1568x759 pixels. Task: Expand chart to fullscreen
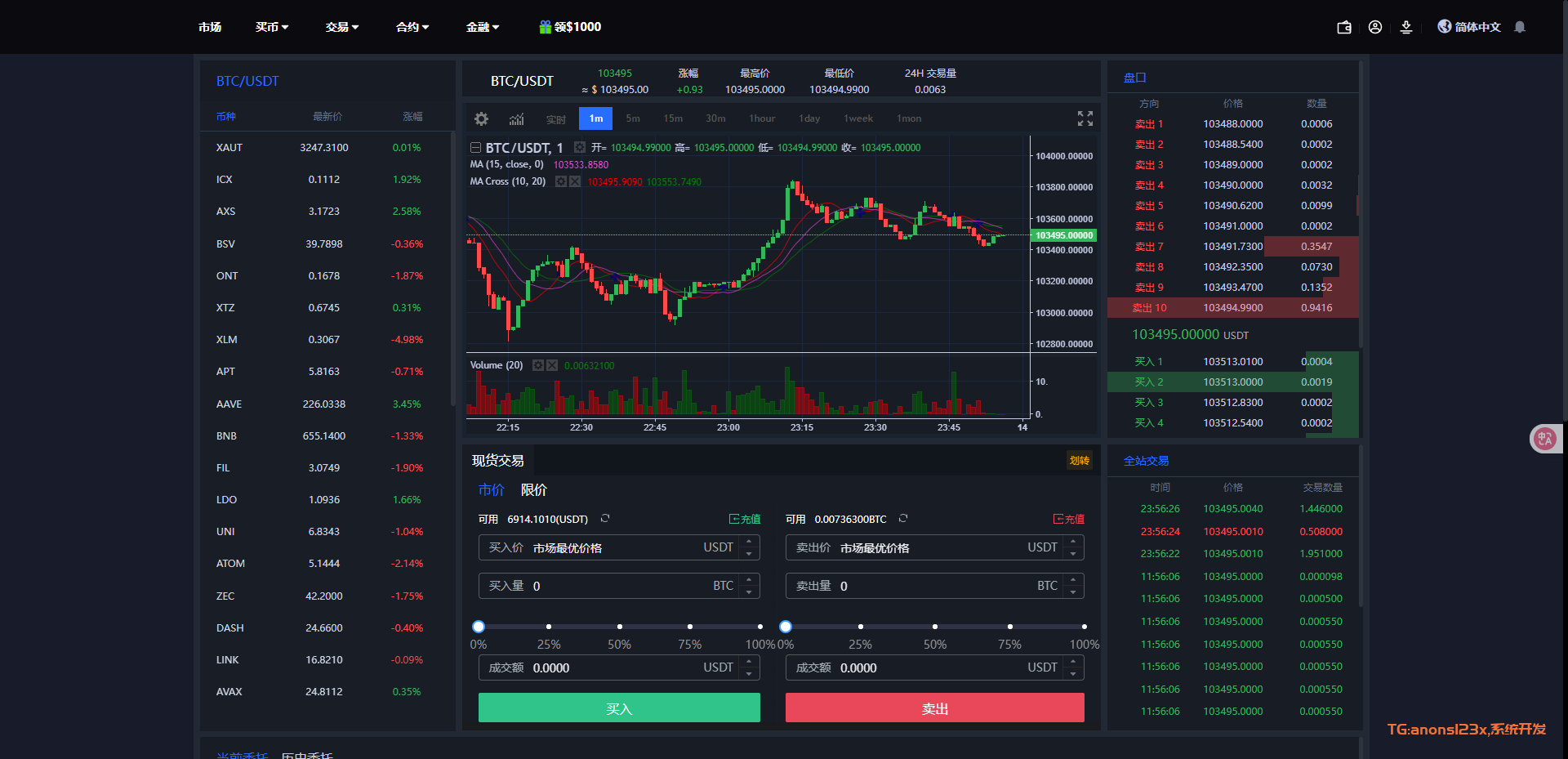[1085, 119]
